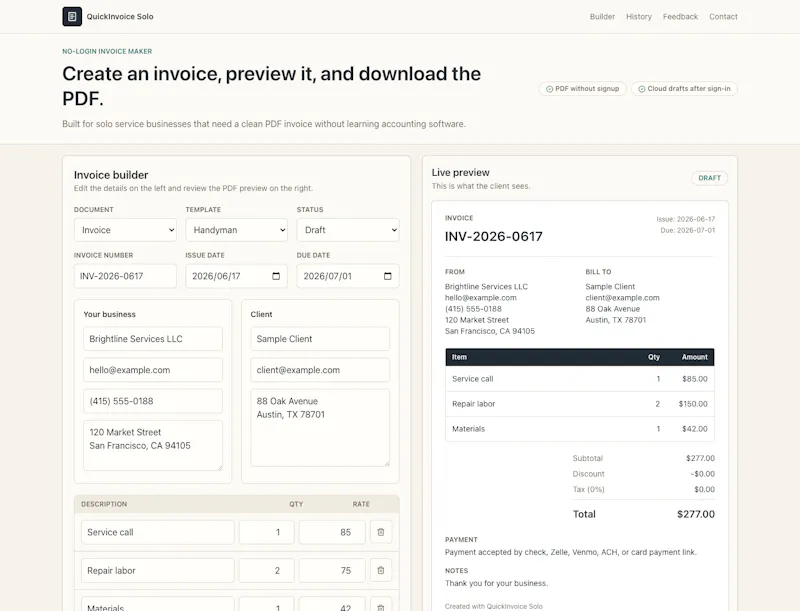Click the Invoice builder heading
The height and width of the screenshot is (611, 800).
click(111, 175)
